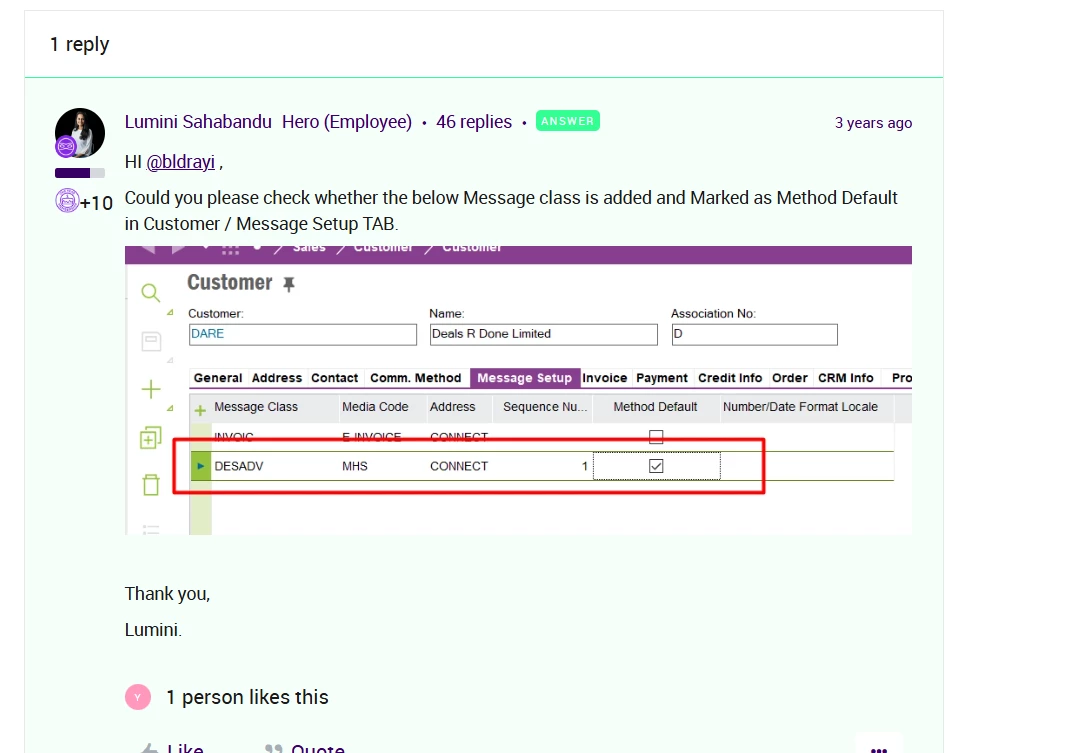The image size is (1078, 753).
Task: Click the 1 person likes this text
Action: point(248,697)
